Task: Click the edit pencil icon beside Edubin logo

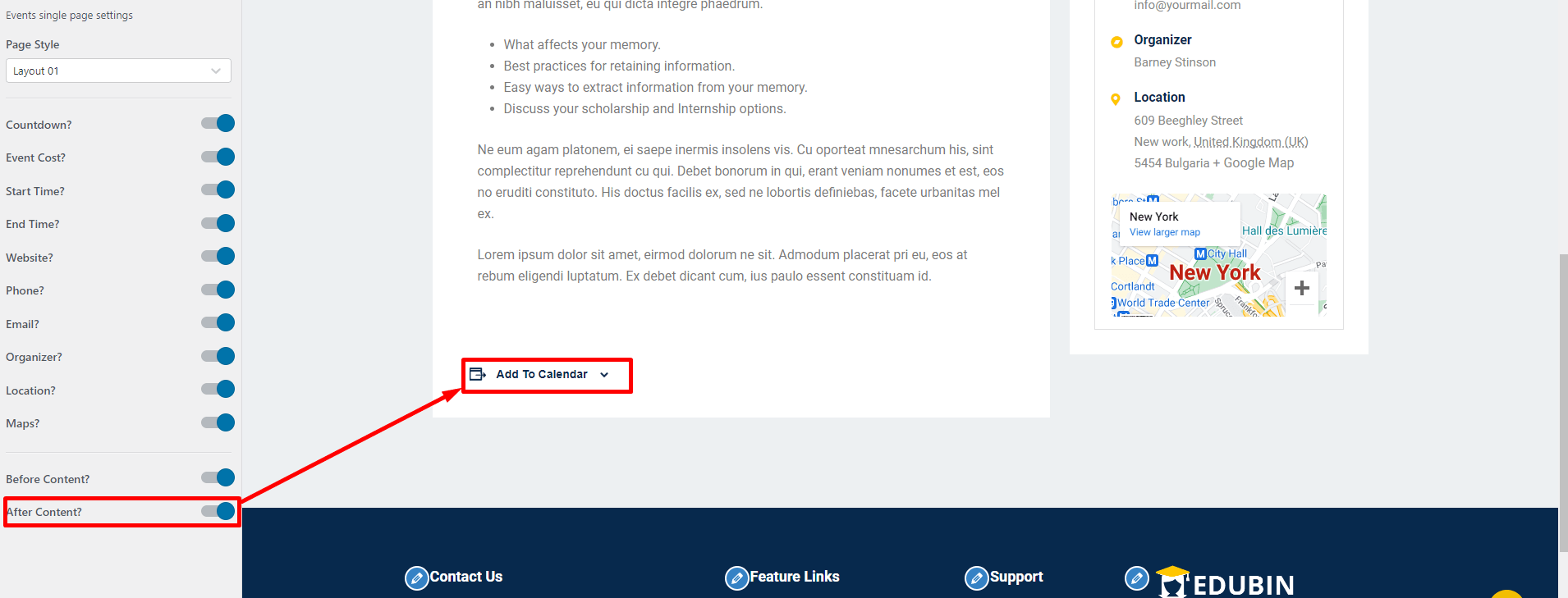Action: pyautogui.click(x=1136, y=578)
